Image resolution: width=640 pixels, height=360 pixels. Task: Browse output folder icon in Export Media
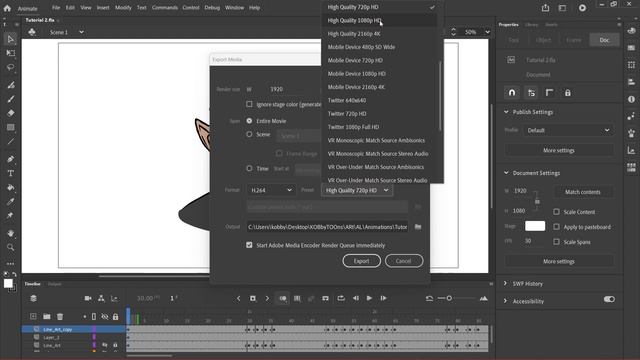[418, 227]
